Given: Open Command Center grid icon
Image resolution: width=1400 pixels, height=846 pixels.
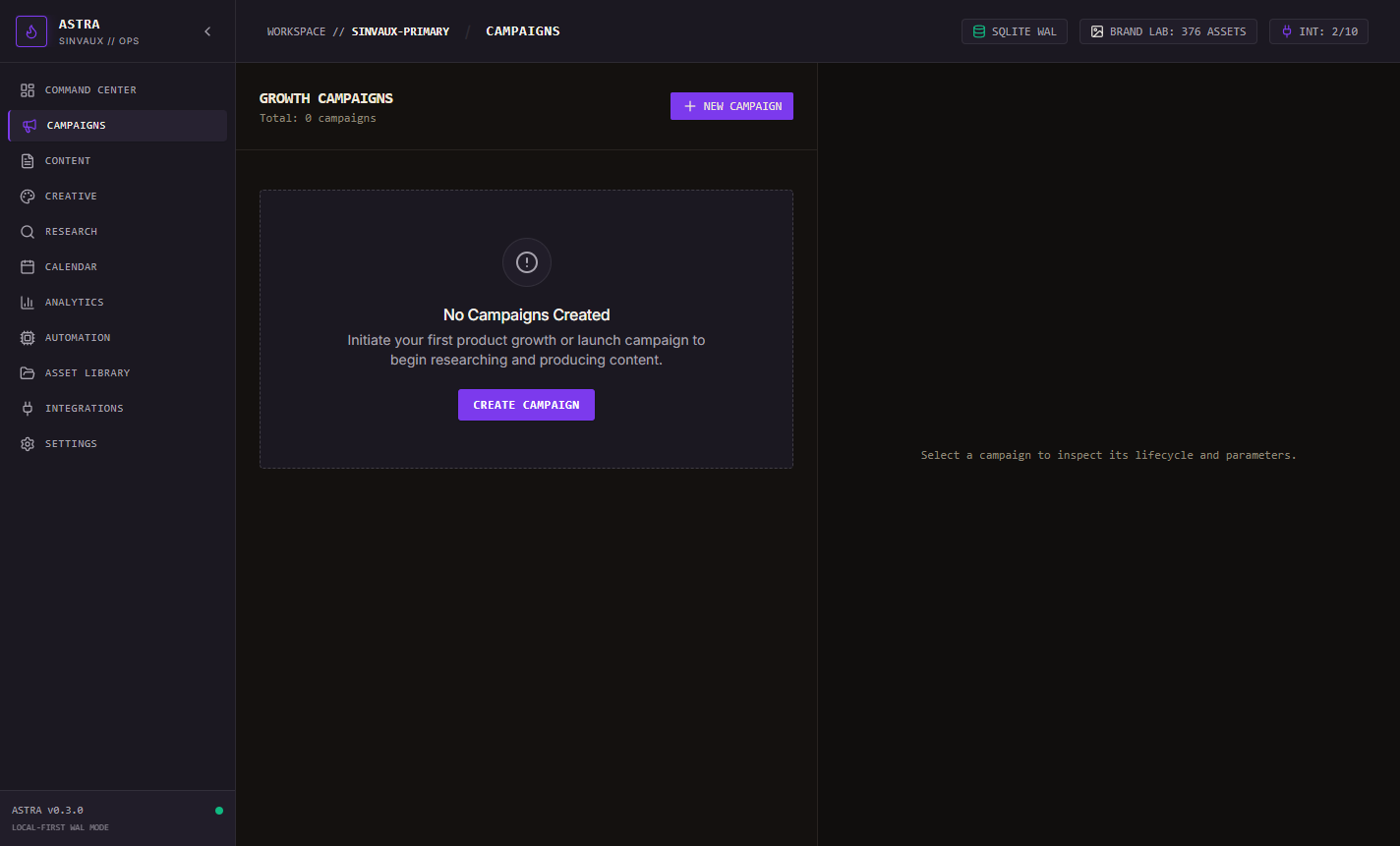Looking at the screenshot, I should [28, 90].
